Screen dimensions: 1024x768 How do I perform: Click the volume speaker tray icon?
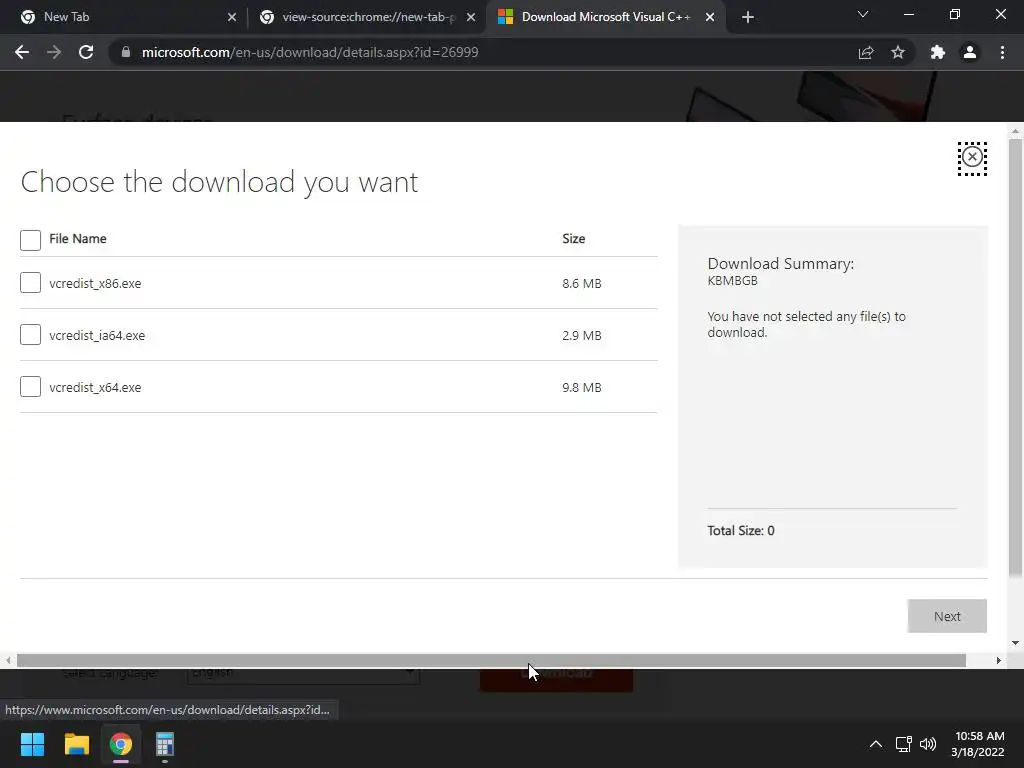pos(927,744)
